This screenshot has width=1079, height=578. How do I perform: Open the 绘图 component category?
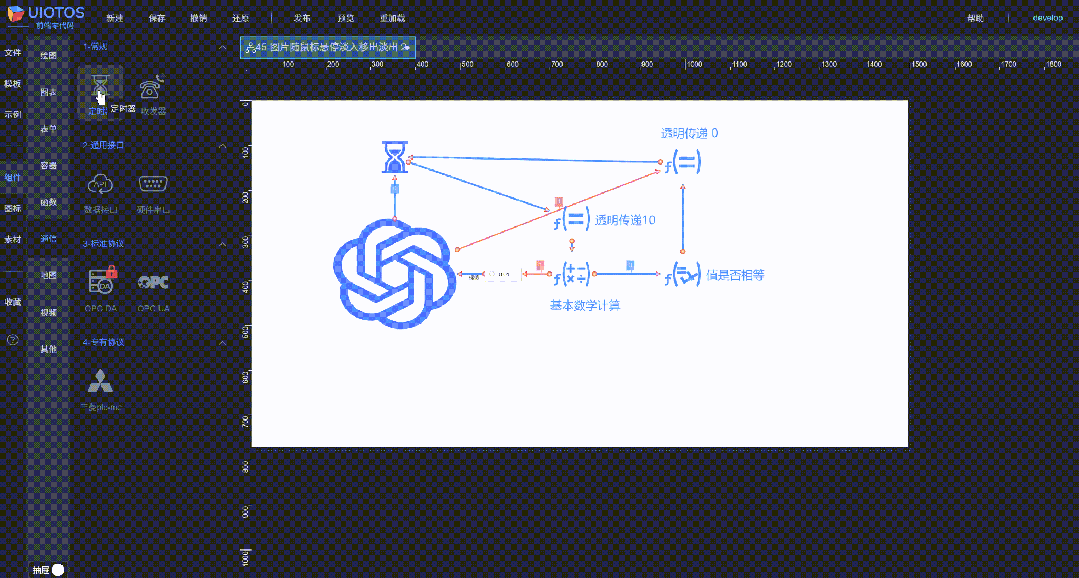(48, 55)
